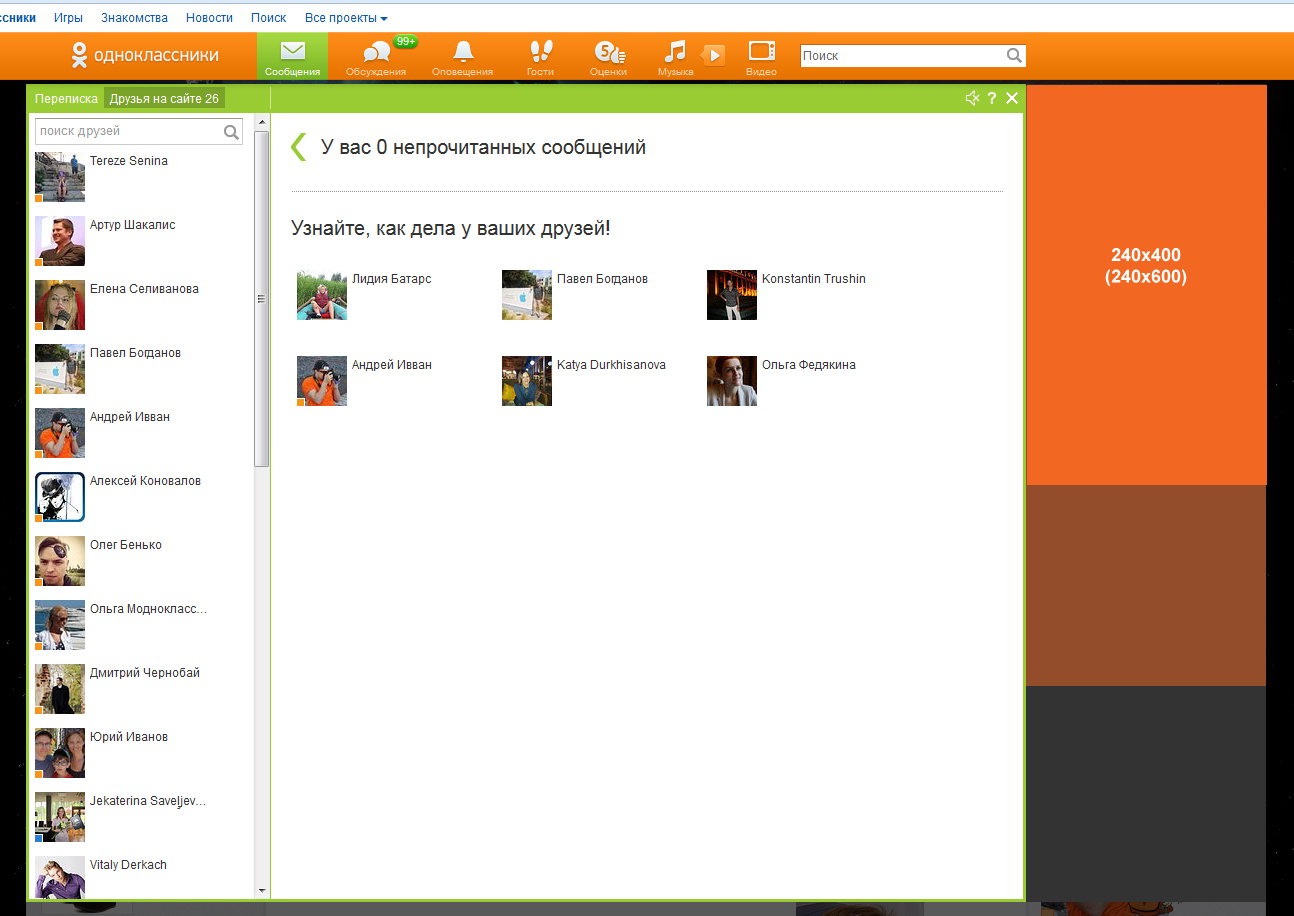1294x916 pixels.
Task: Click the name Katya Durkhisanova
Action: [611, 365]
